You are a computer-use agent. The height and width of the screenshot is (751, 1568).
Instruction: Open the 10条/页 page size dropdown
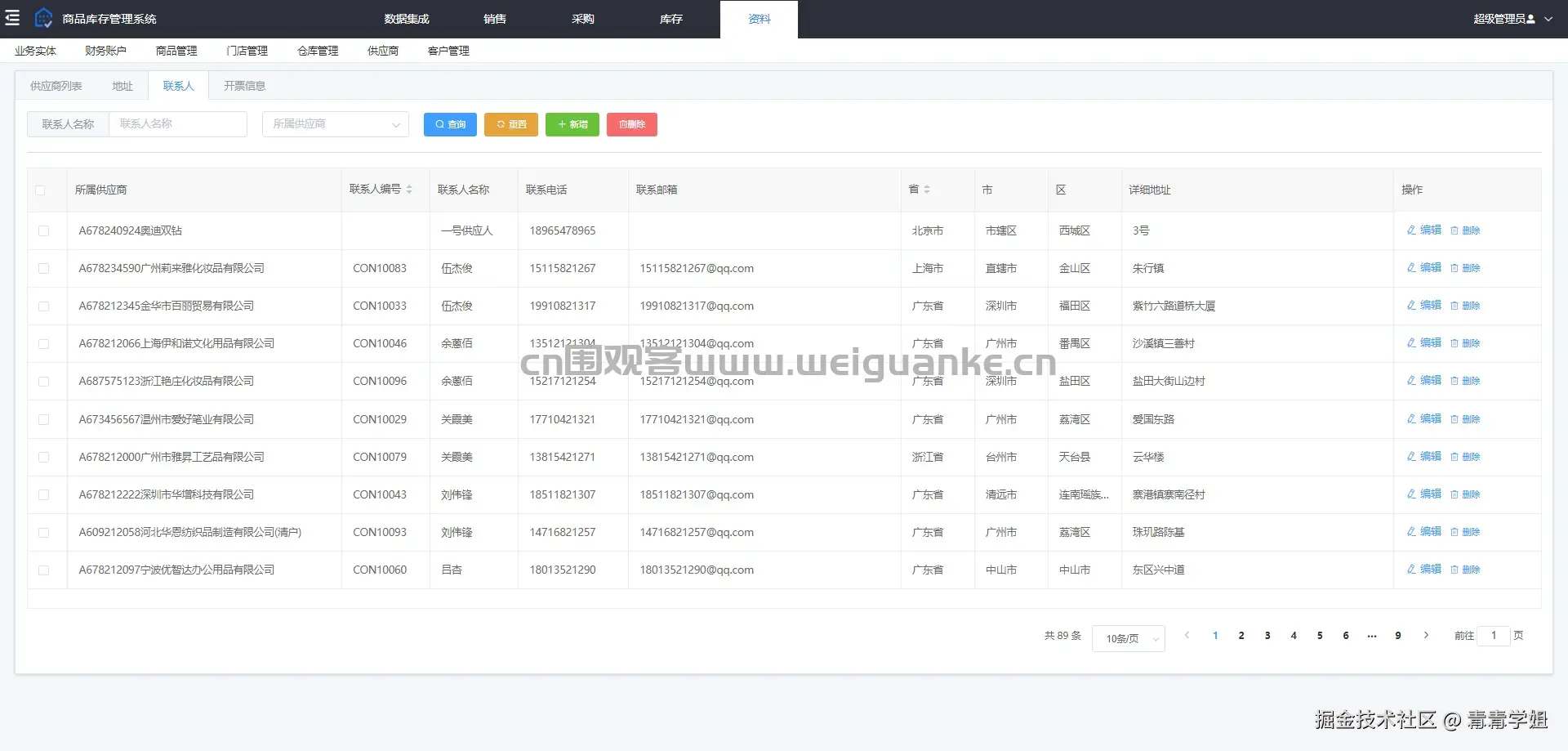[x=1129, y=638]
